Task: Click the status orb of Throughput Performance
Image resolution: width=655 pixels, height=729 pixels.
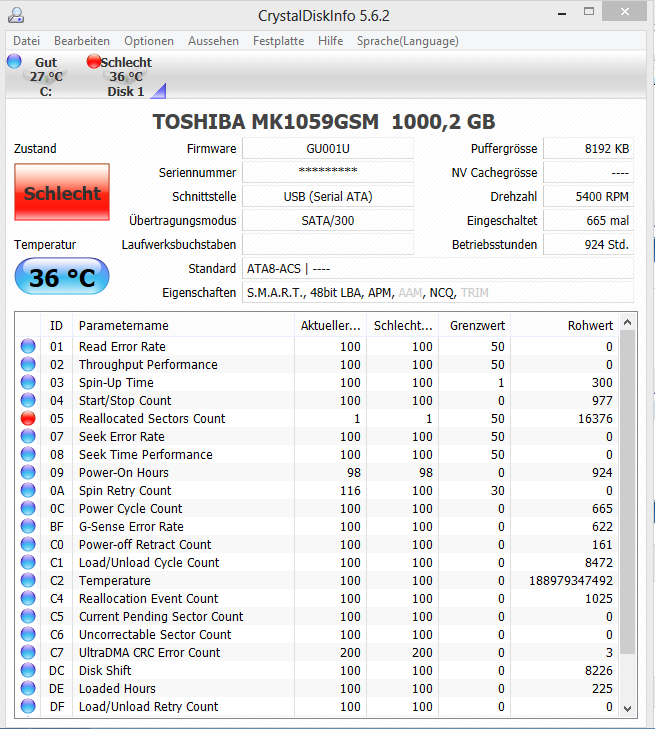Action: 28,364
